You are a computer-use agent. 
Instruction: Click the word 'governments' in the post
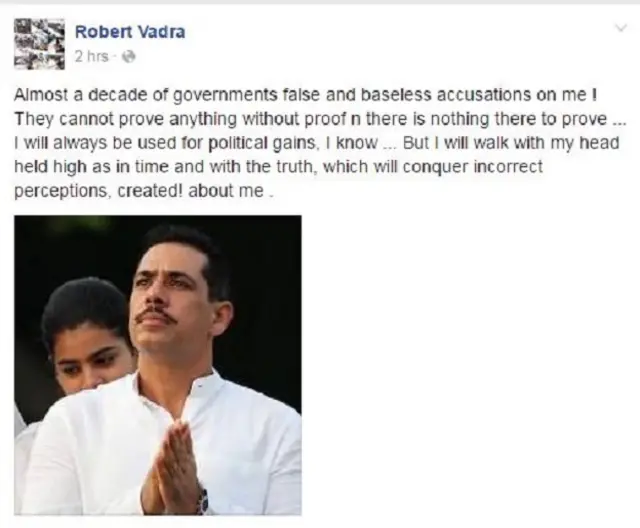coord(226,95)
